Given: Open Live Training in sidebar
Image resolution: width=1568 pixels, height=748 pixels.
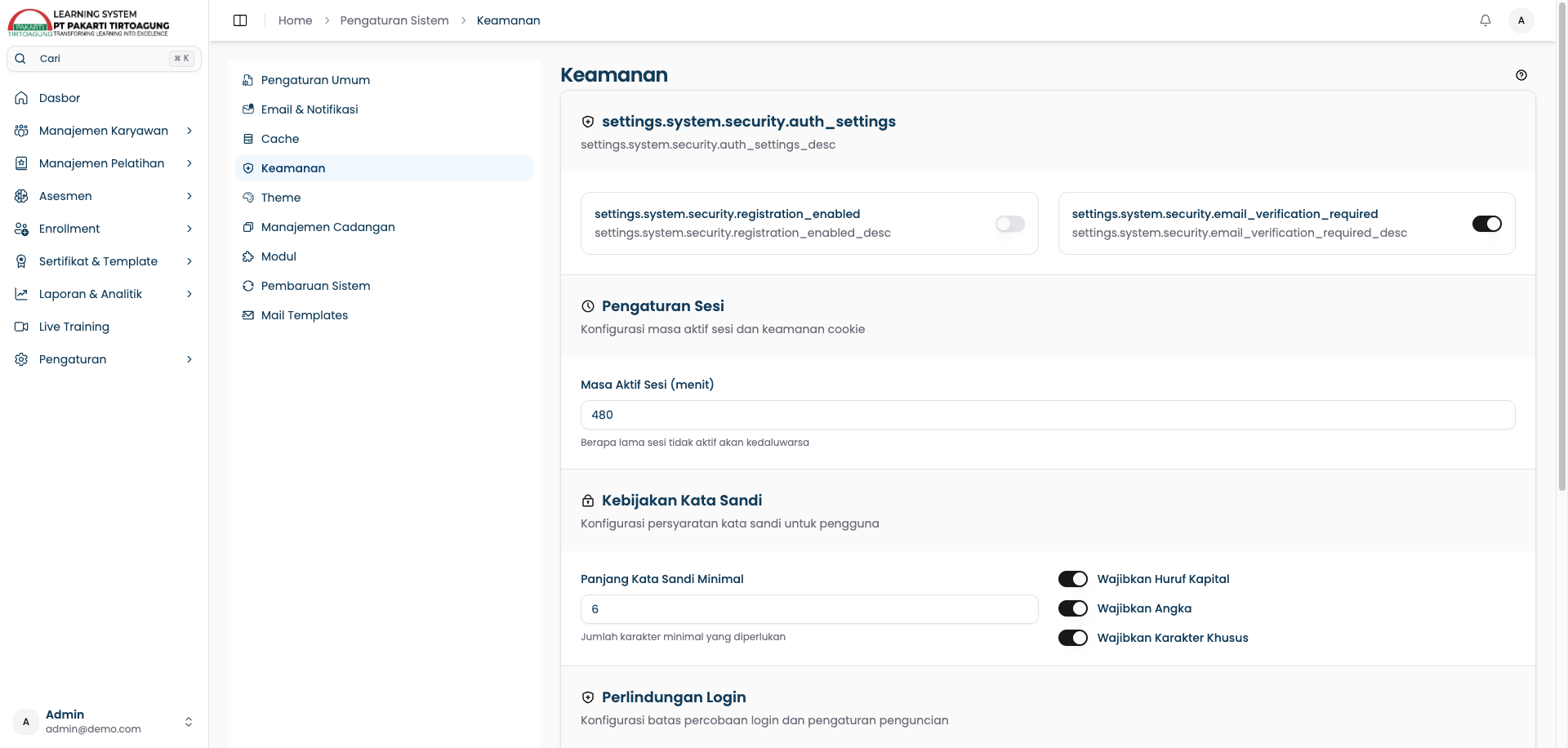Looking at the screenshot, I should click(x=104, y=327).
